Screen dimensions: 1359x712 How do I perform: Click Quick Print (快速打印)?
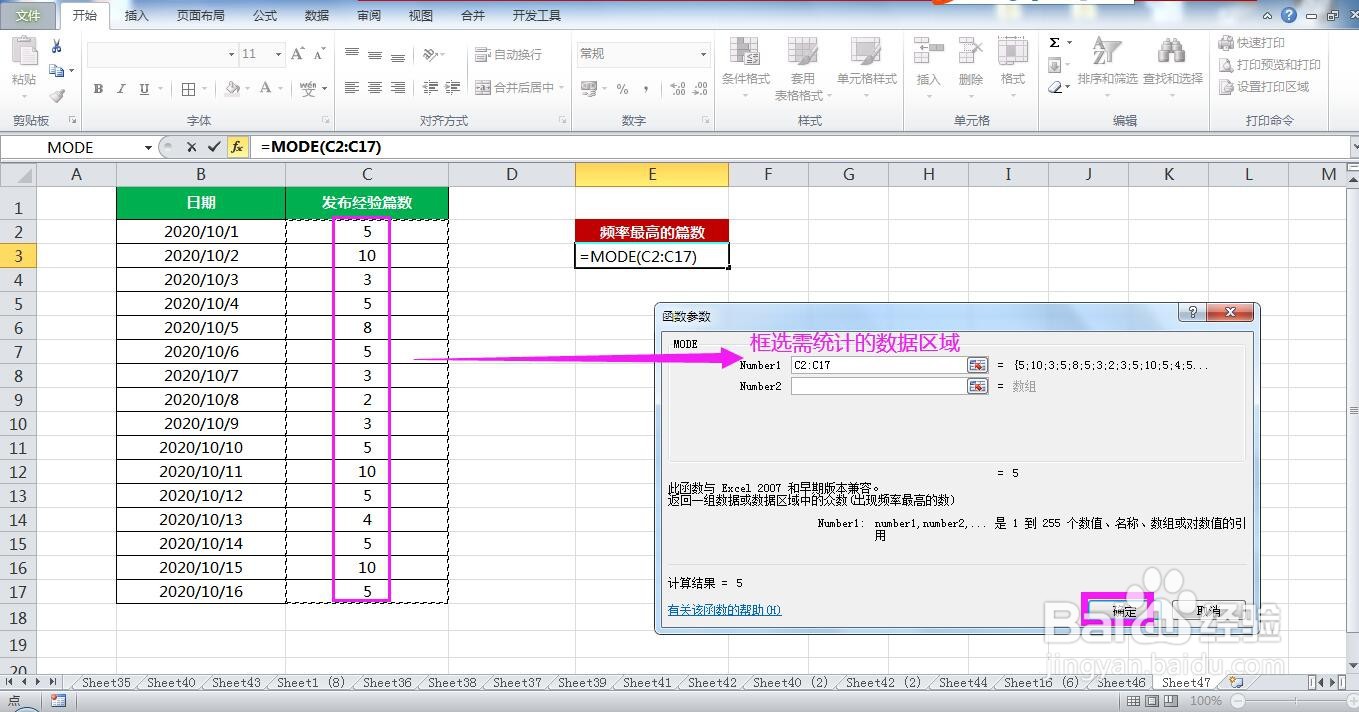coord(1251,43)
